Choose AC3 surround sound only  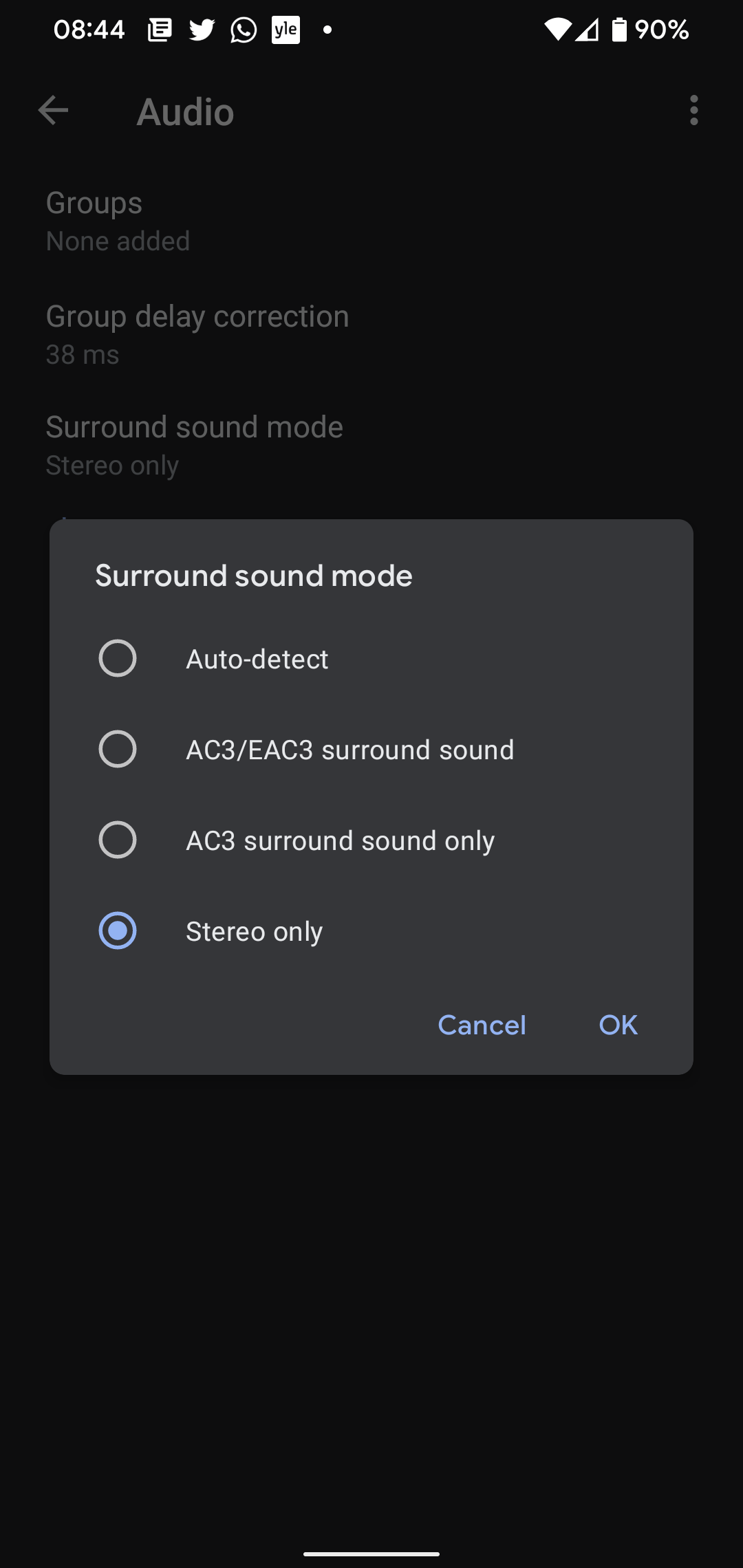point(118,840)
